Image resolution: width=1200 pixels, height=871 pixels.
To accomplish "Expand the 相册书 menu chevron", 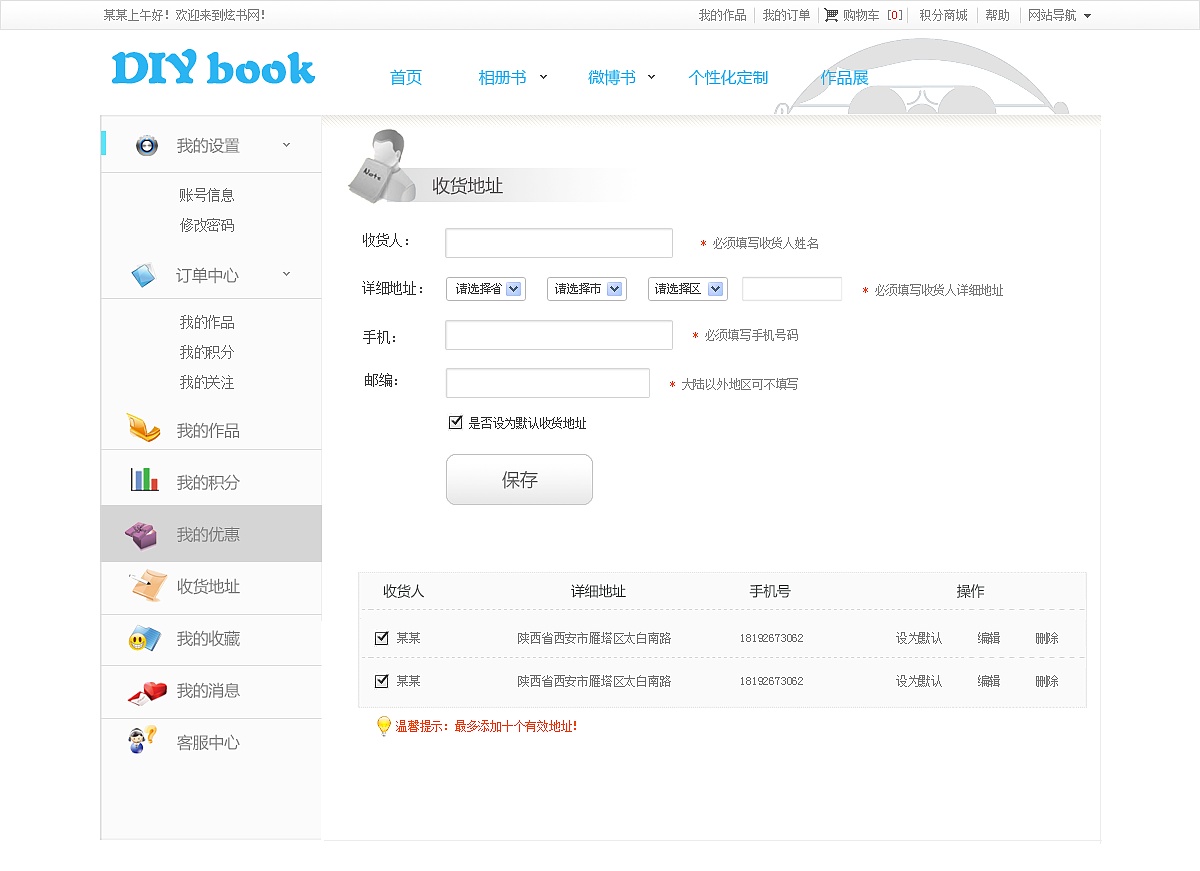I will point(544,76).
